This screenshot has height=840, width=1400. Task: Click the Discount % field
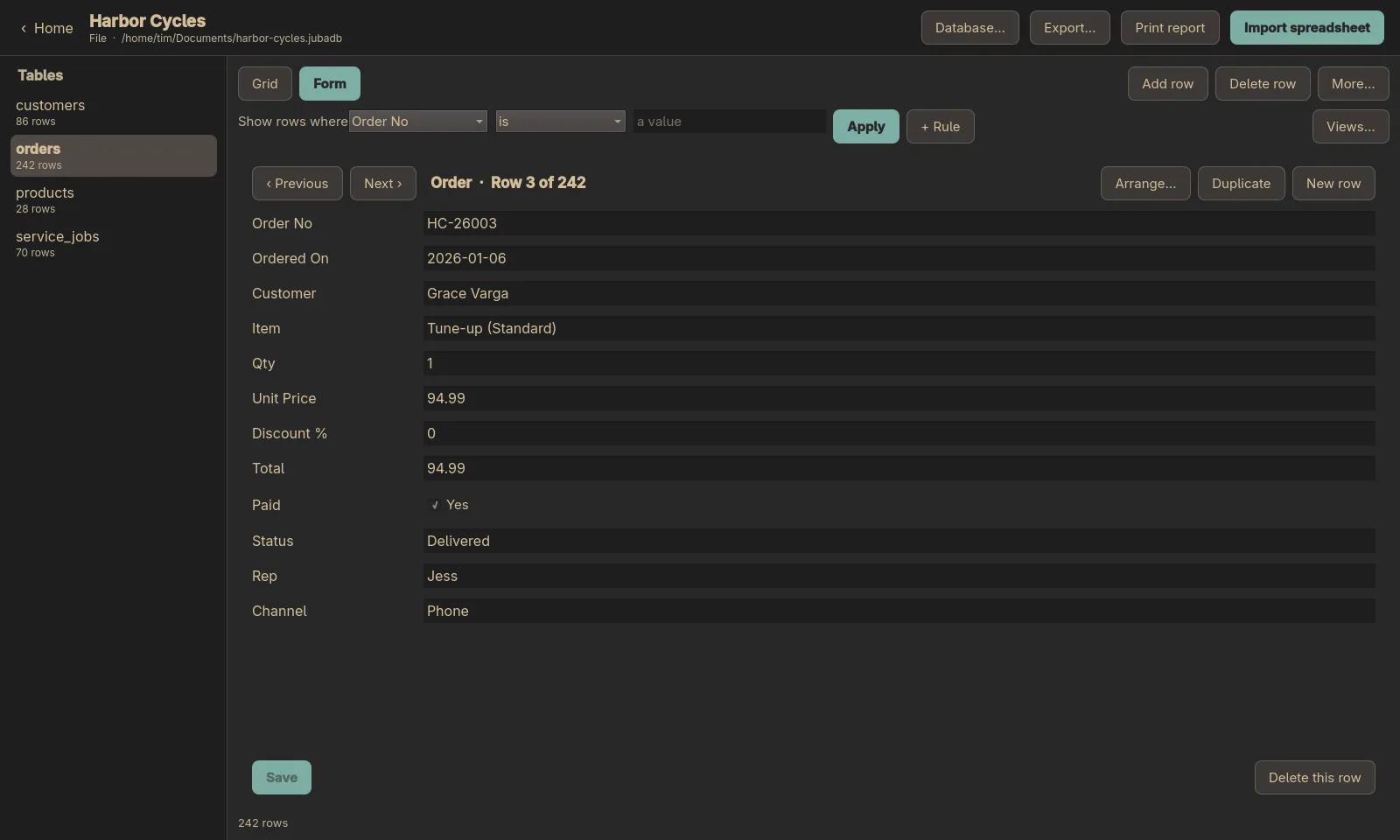pos(899,433)
